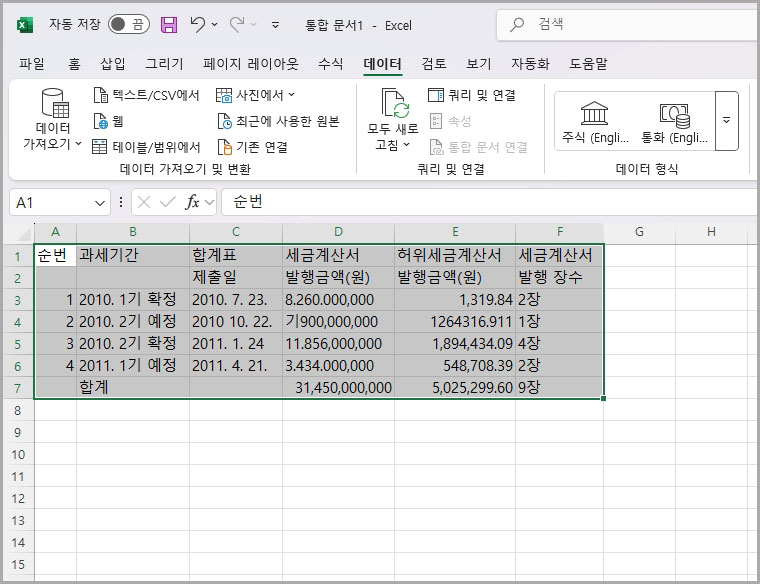Click the Select All corner triangle

point(24,234)
